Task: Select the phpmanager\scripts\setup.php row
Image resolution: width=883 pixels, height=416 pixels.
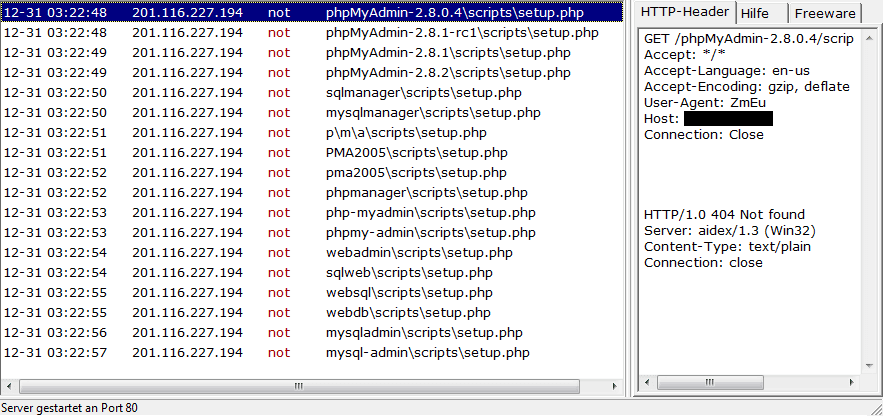Action: pos(312,193)
